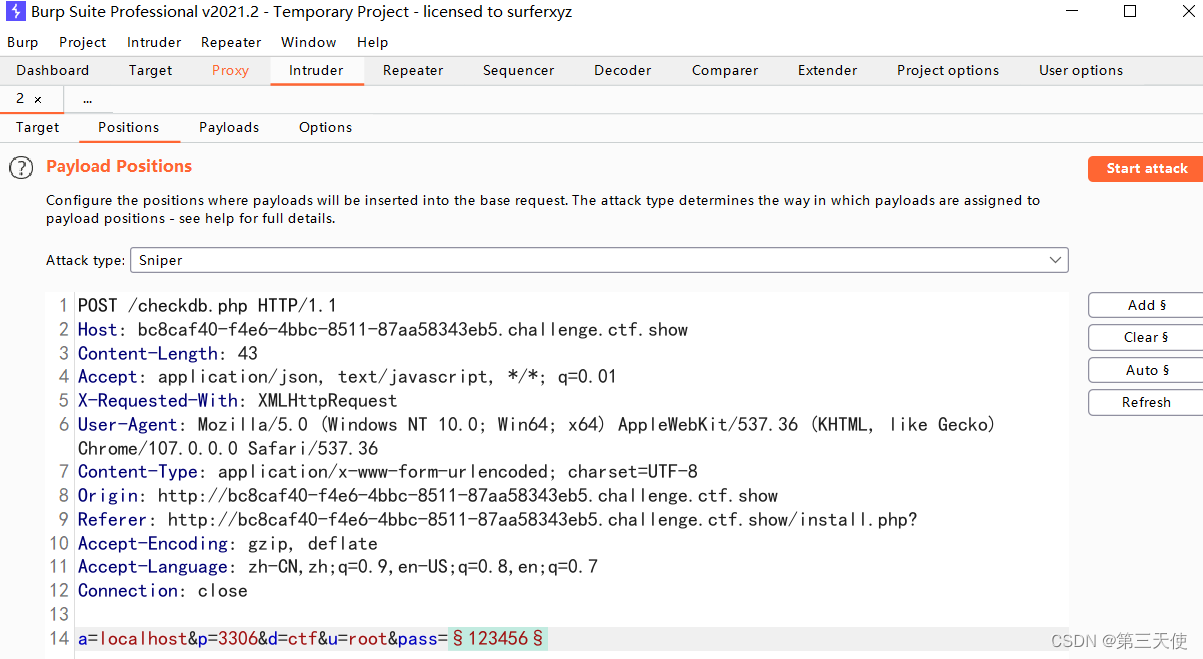This screenshot has height=659, width=1203.
Task: Open the Project menu
Action: click(x=82, y=42)
